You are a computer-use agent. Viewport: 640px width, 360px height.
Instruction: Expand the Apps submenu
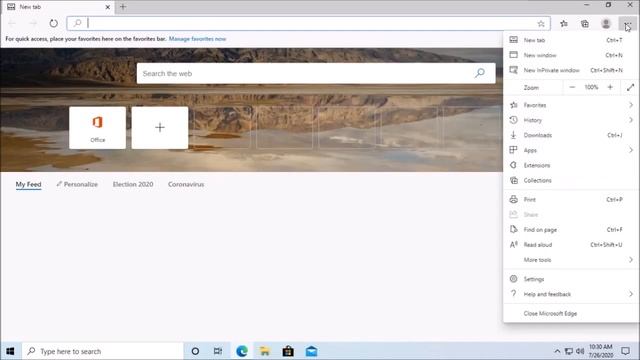571,150
